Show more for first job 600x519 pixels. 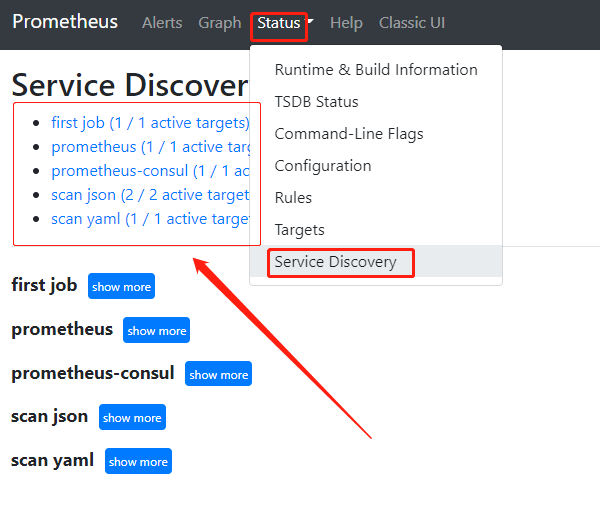(x=121, y=286)
